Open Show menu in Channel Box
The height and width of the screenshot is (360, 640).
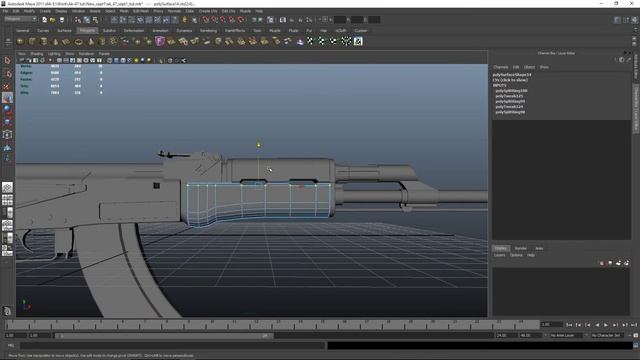coord(544,67)
